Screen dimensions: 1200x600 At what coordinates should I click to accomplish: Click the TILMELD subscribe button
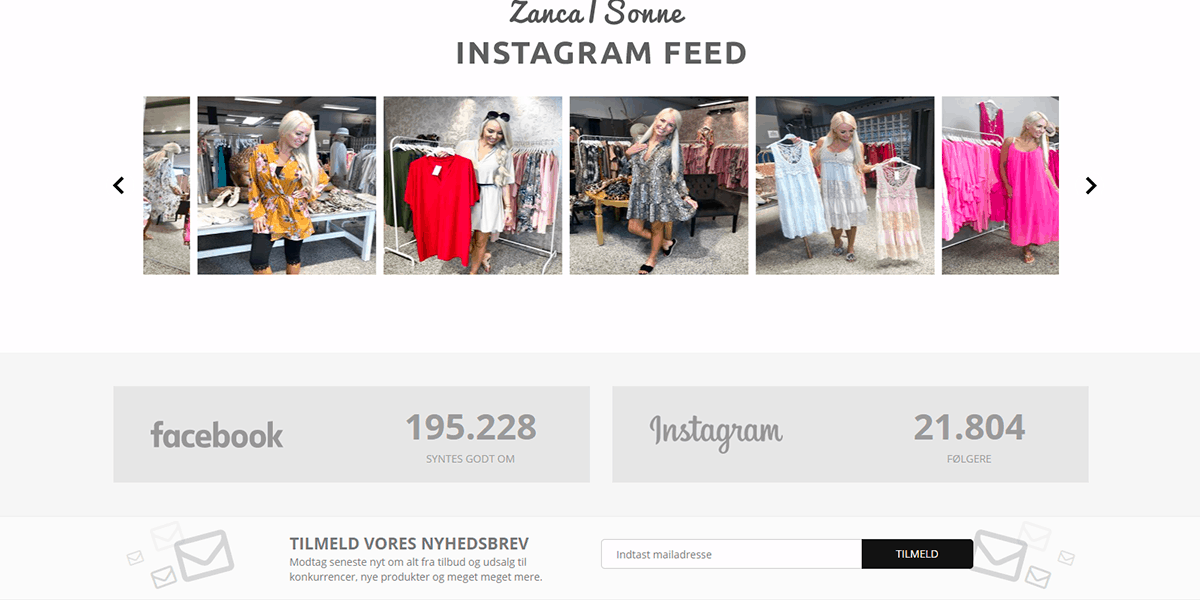[917, 554]
